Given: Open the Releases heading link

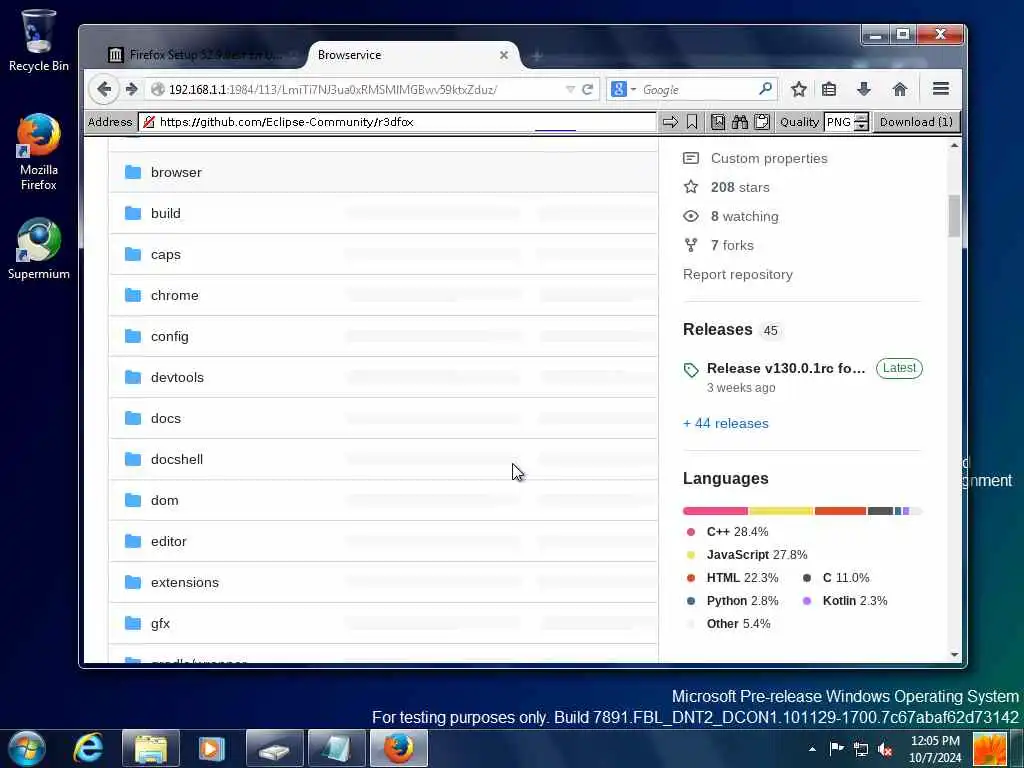Looking at the screenshot, I should (717, 329).
